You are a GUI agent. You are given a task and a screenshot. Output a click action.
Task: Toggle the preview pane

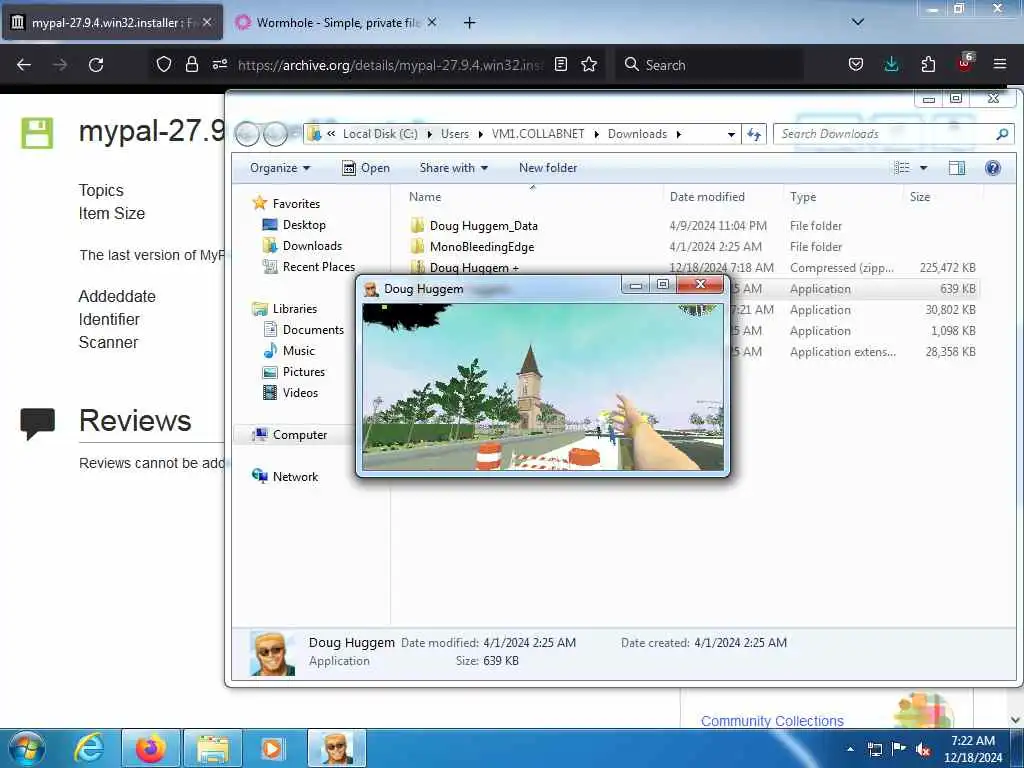(x=957, y=168)
